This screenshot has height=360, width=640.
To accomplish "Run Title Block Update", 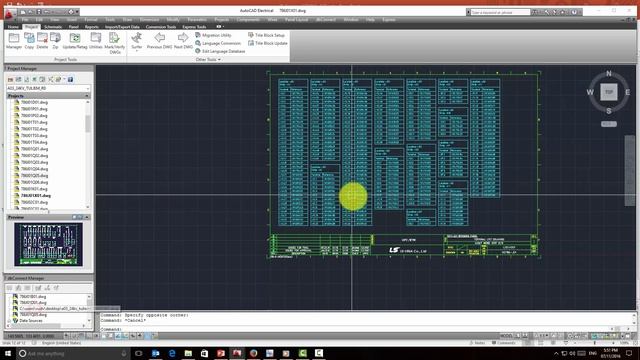I will click(x=267, y=43).
